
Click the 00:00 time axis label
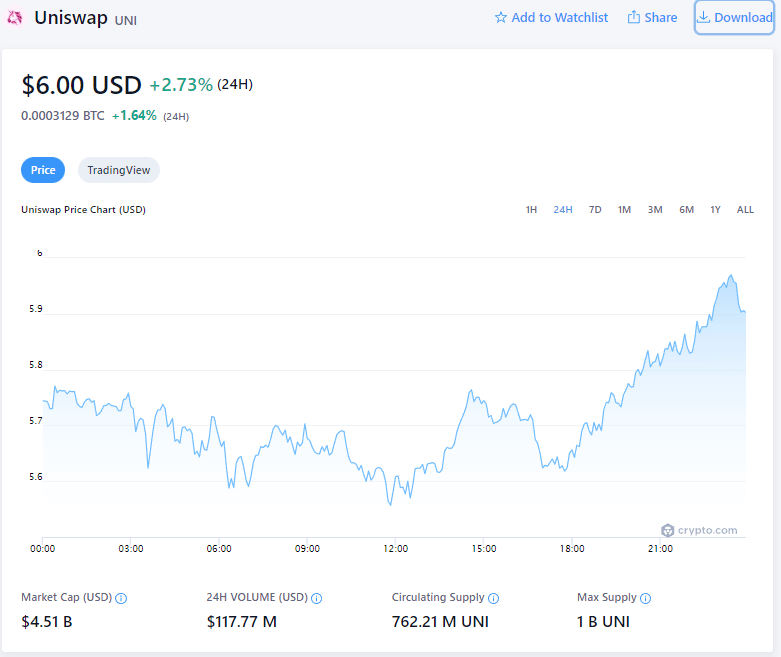click(x=43, y=549)
